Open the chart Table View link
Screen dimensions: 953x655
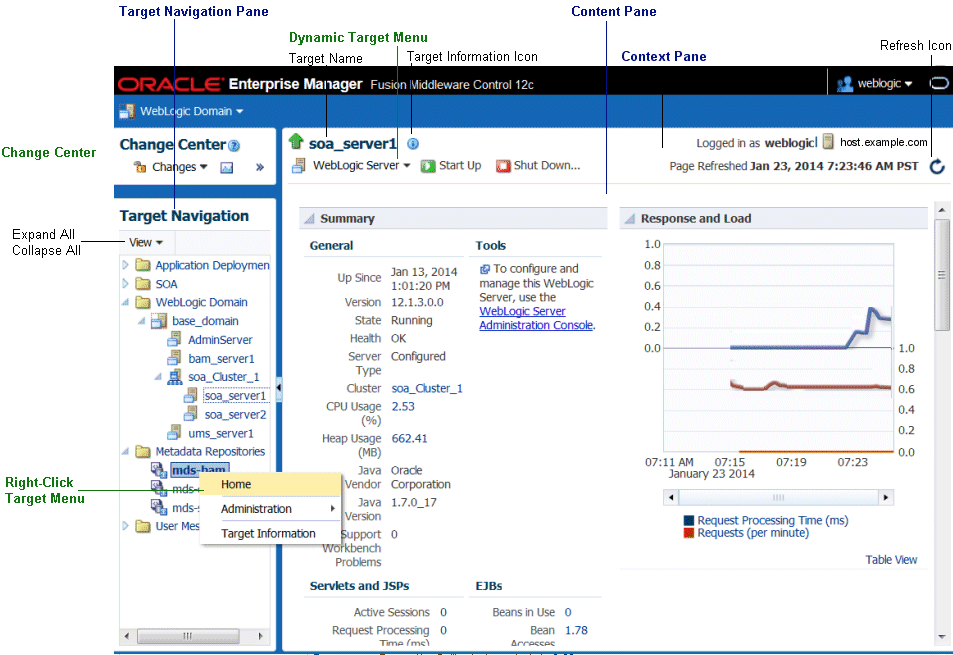[891, 560]
